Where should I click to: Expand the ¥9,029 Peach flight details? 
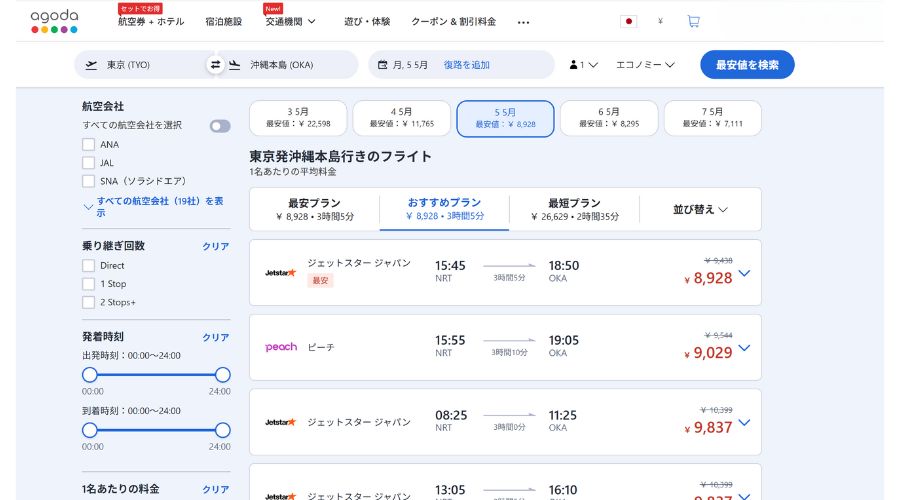pos(744,348)
